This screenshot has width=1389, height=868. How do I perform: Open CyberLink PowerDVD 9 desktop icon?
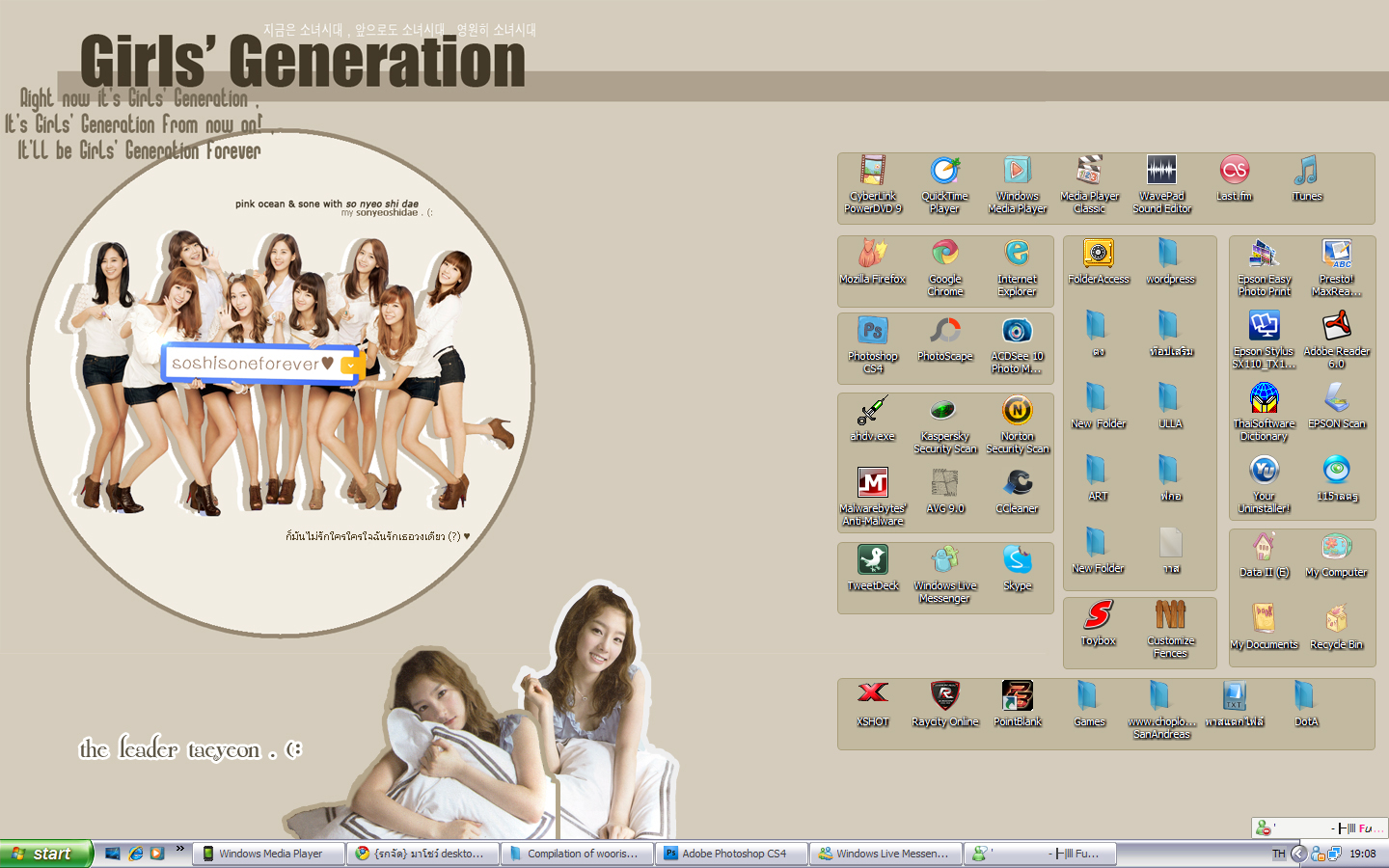tap(873, 184)
